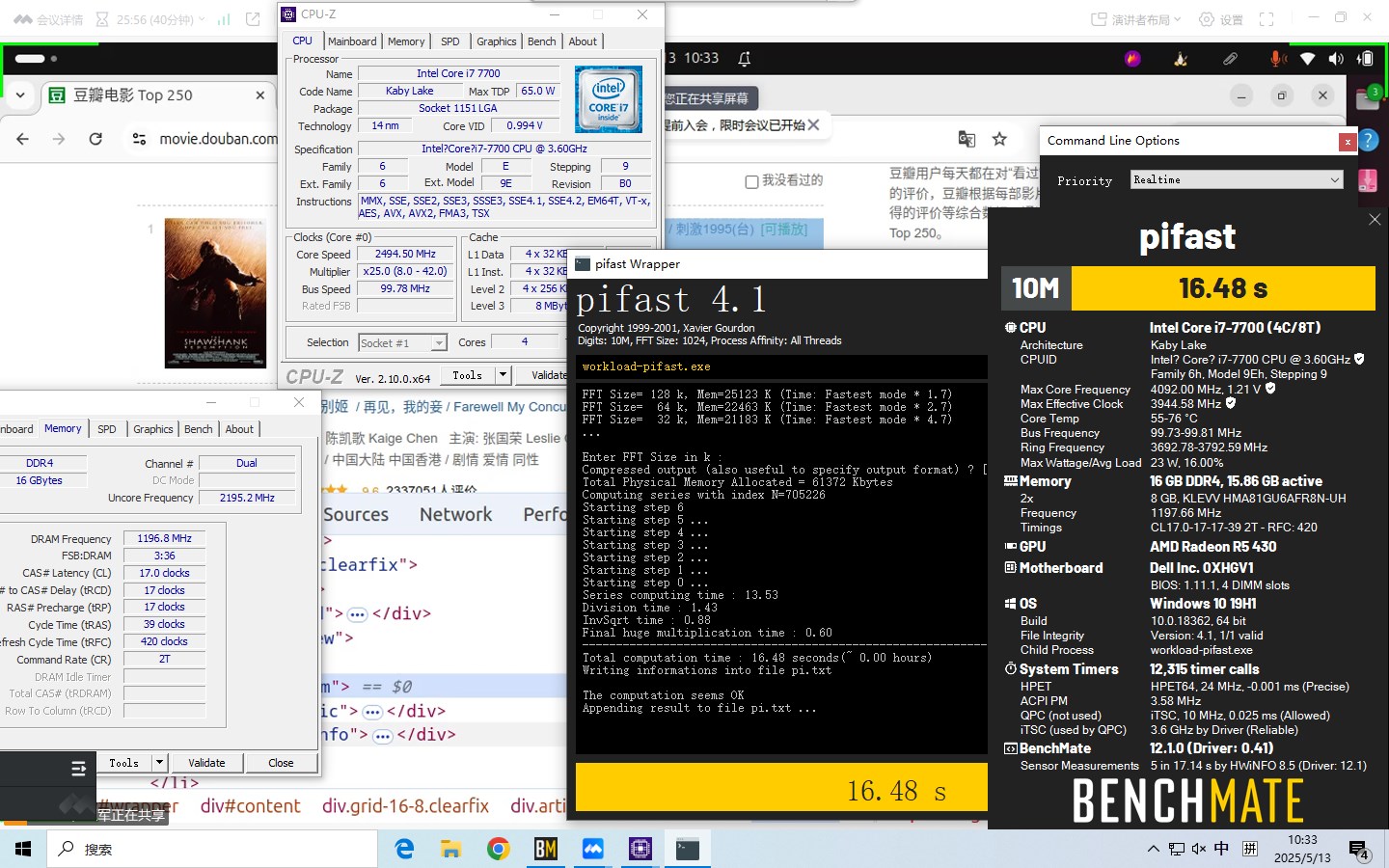Open the meeting fullscreen icon

pyautogui.click(x=1266, y=19)
